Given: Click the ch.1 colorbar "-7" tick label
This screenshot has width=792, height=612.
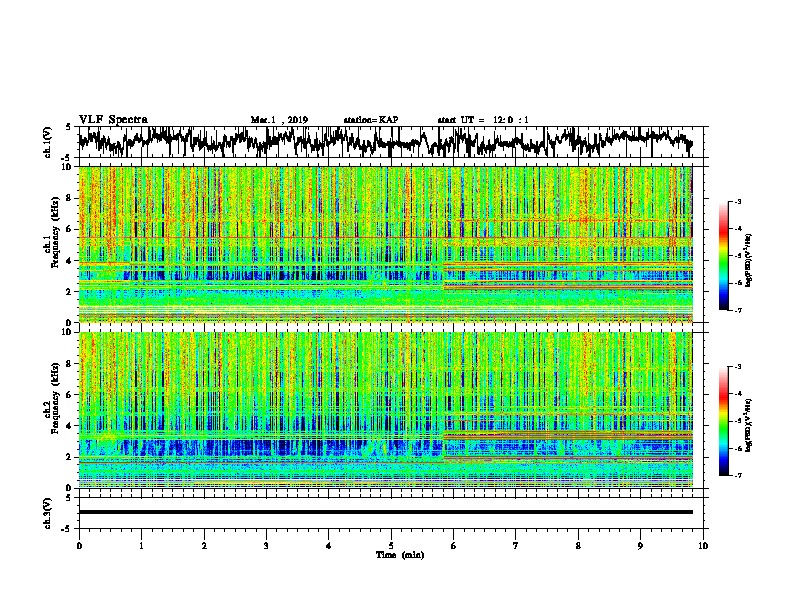Looking at the screenshot, I should coord(737,310).
